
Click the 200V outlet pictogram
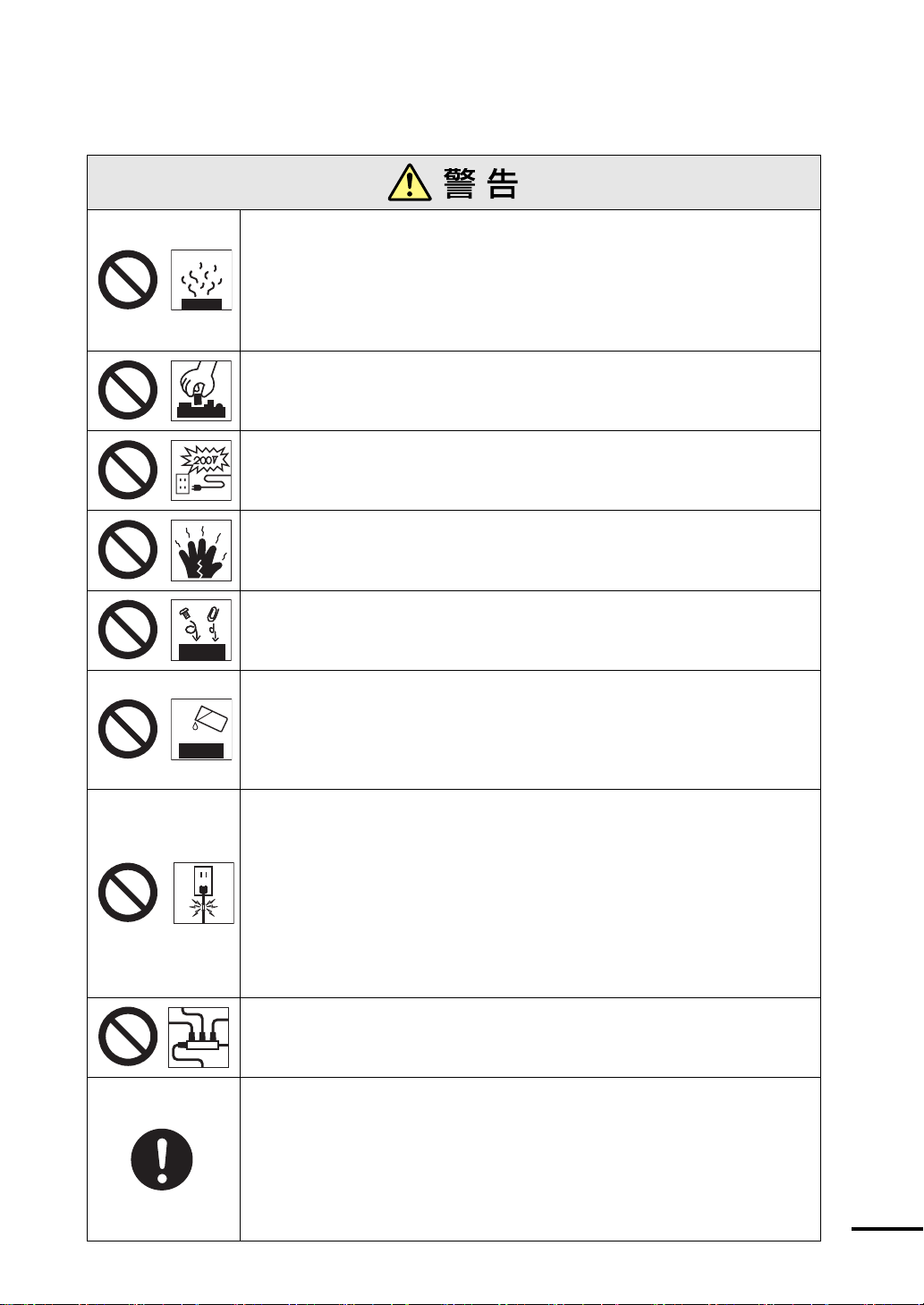click(201, 470)
